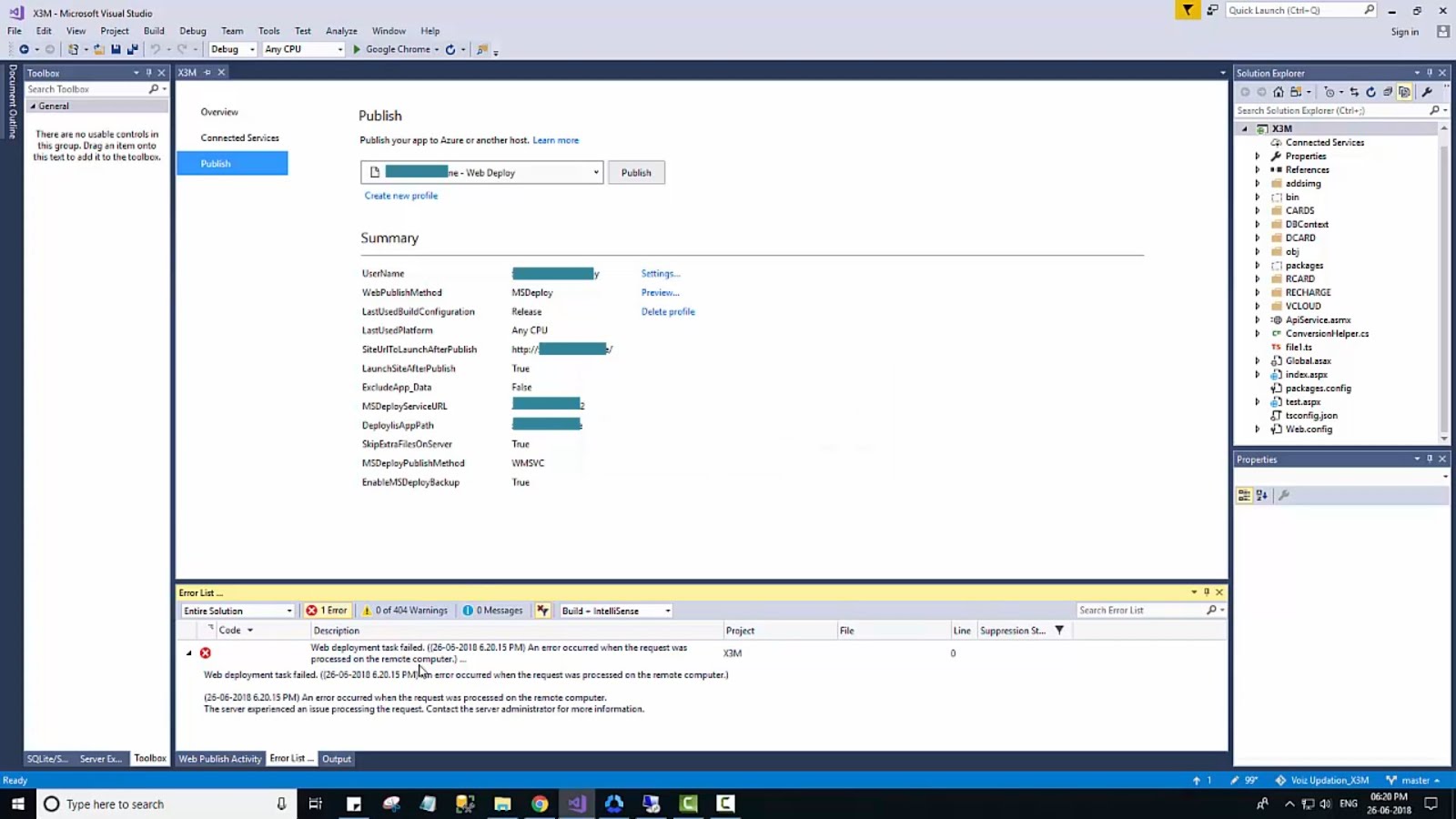Screen dimensions: 1456x819
Task: Click Refresh in Solution Explorer toolbar
Action: pos(1370,91)
